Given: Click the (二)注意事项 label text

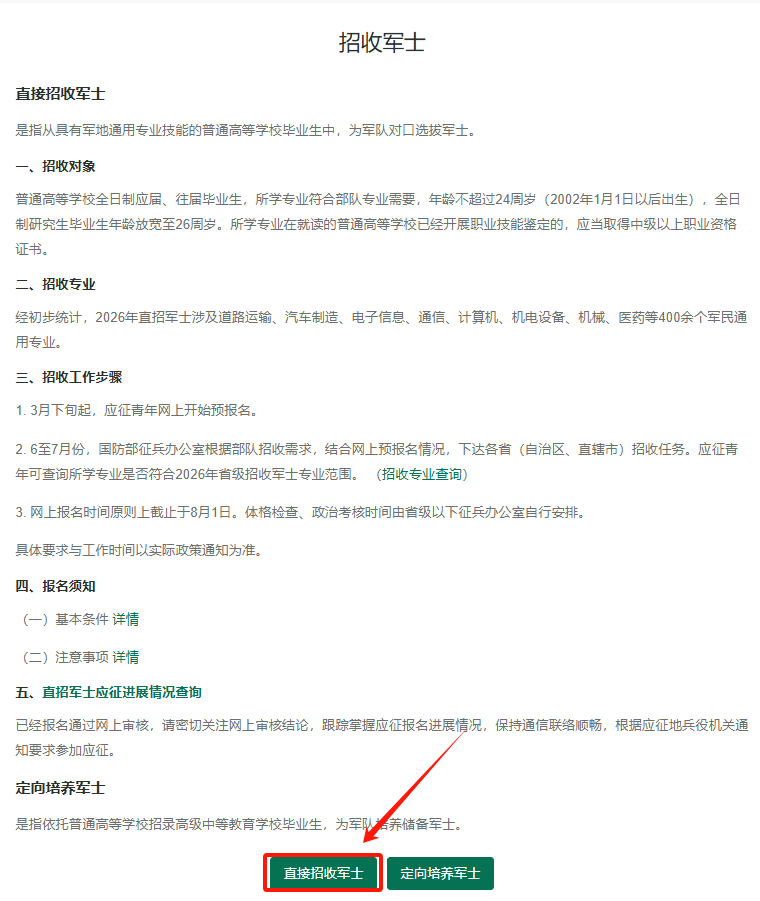Looking at the screenshot, I should 65,657.
